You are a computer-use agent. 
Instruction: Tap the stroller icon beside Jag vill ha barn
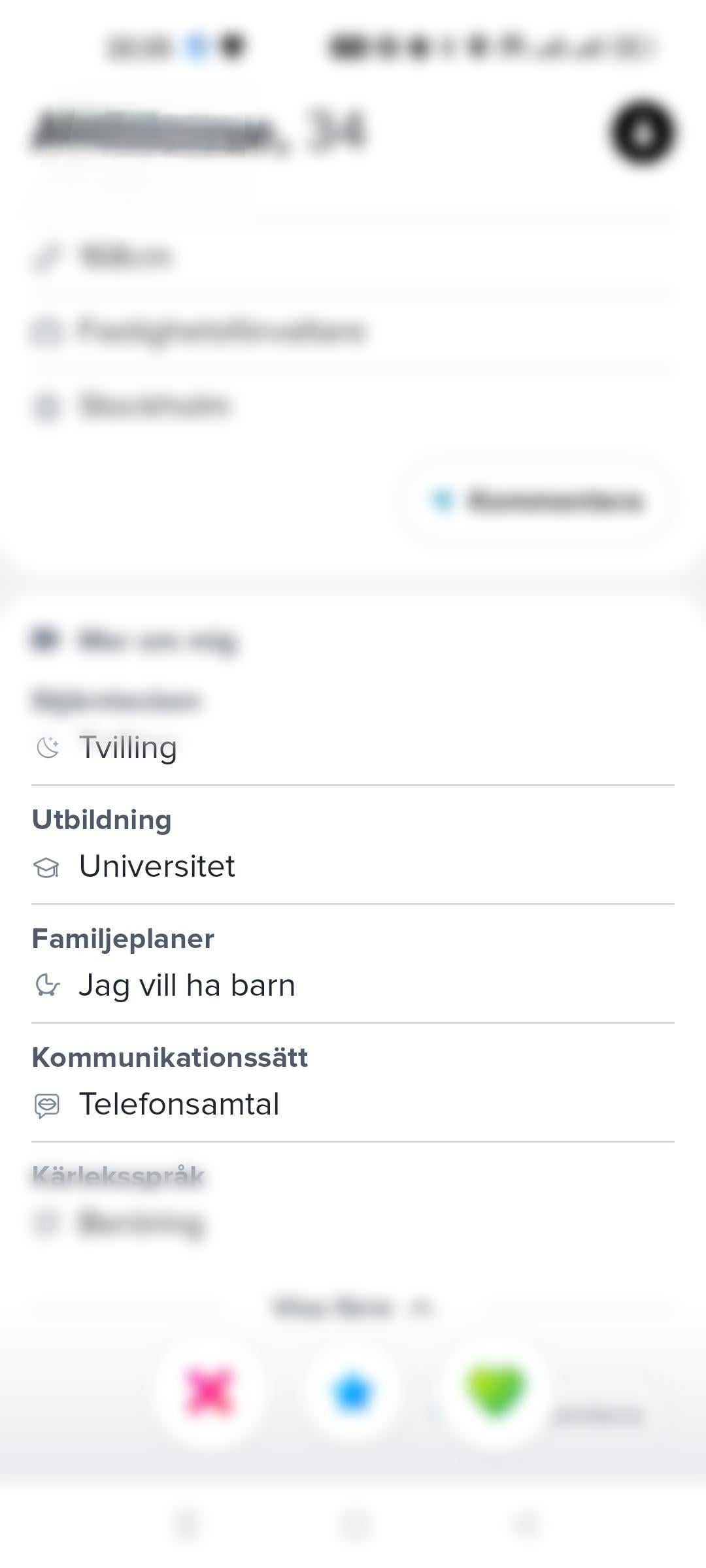tap(47, 986)
